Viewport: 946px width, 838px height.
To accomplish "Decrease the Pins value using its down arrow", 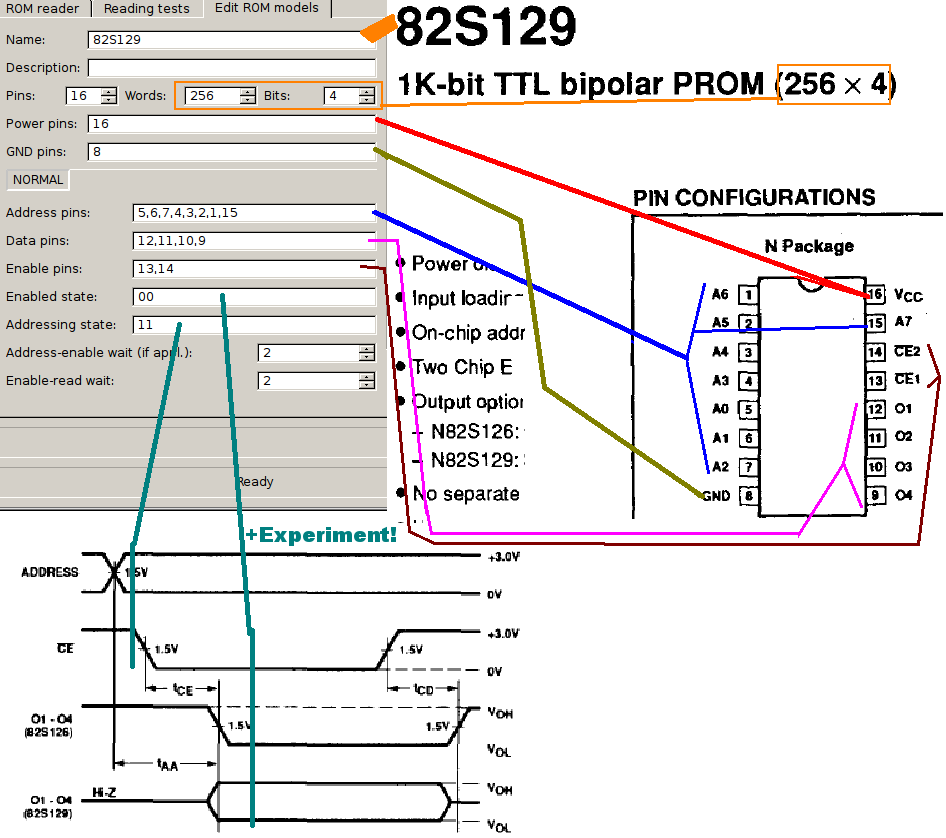I will (108, 100).
